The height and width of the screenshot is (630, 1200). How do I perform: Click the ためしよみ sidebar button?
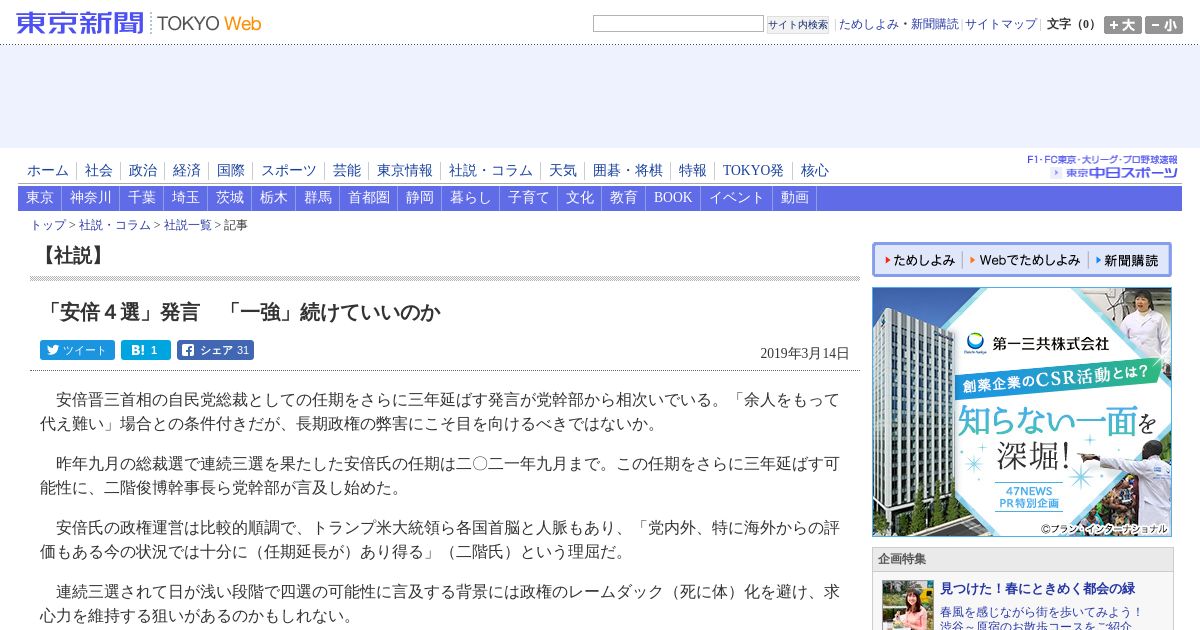coord(918,260)
